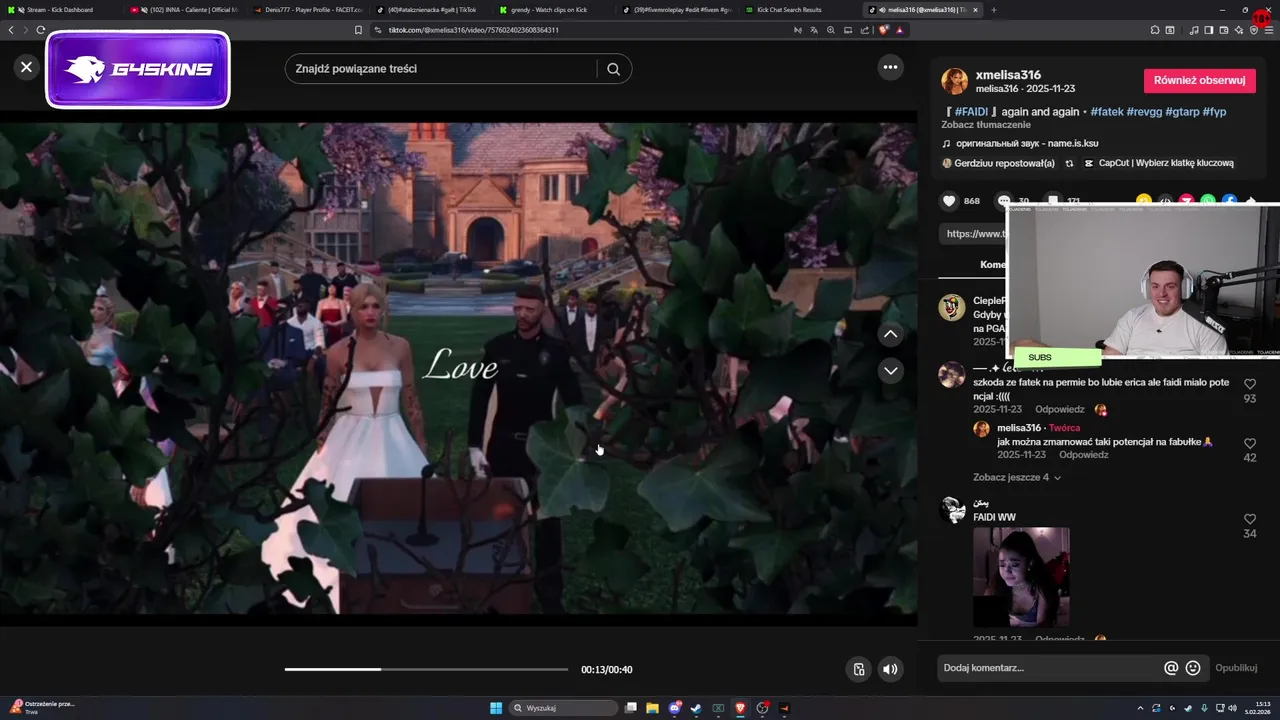Image resolution: width=1280 pixels, height=720 pixels.
Task: Open xmelisa316 profile avatar
Action: pyautogui.click(x=955, y=81)
